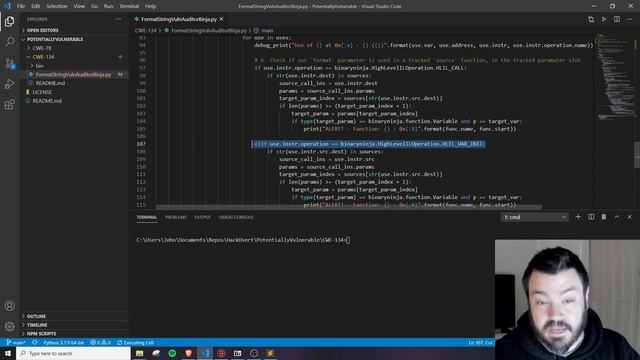Click the horizontal scrollbar under the editor

point(349,207)
